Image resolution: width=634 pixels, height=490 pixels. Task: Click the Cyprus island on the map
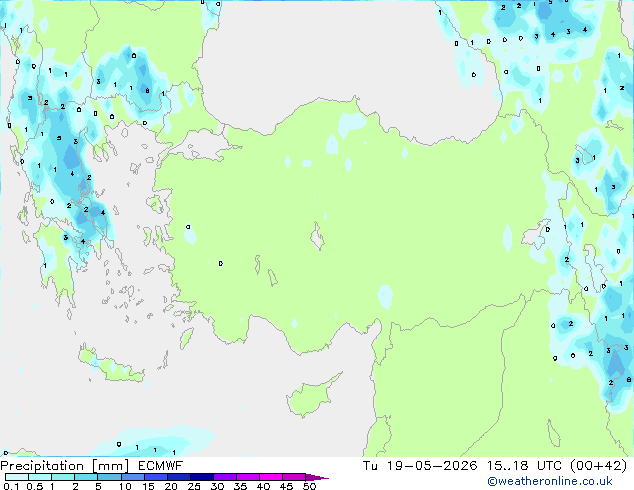pos(309,396)
